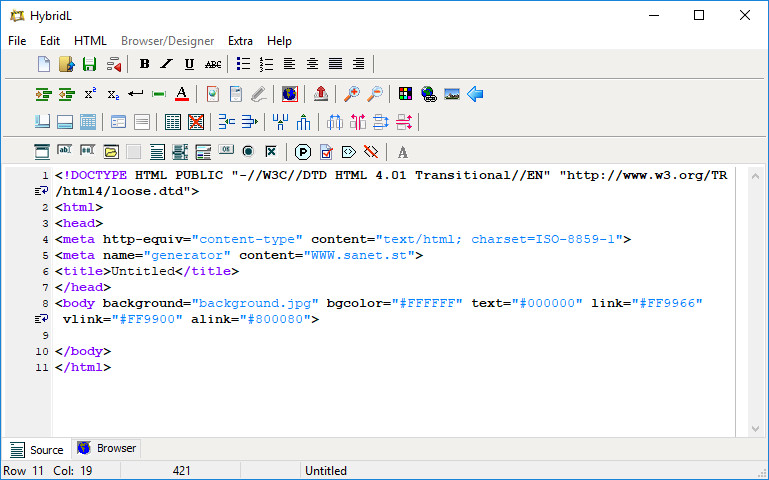Create a new document with the blank page icon
The image size is (769, 480).
(x=44, y=64)
